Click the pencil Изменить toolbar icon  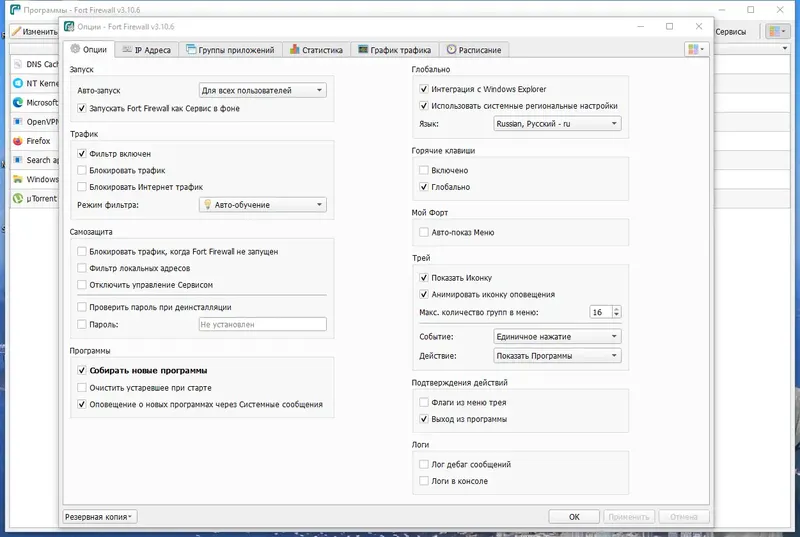point(16,32)
